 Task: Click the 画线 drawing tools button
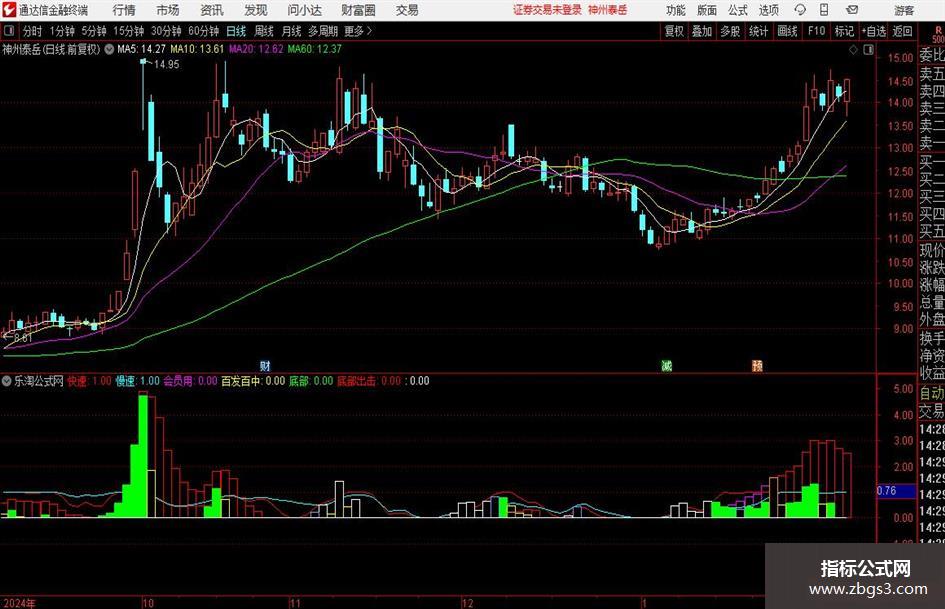(x=787, y=31)
